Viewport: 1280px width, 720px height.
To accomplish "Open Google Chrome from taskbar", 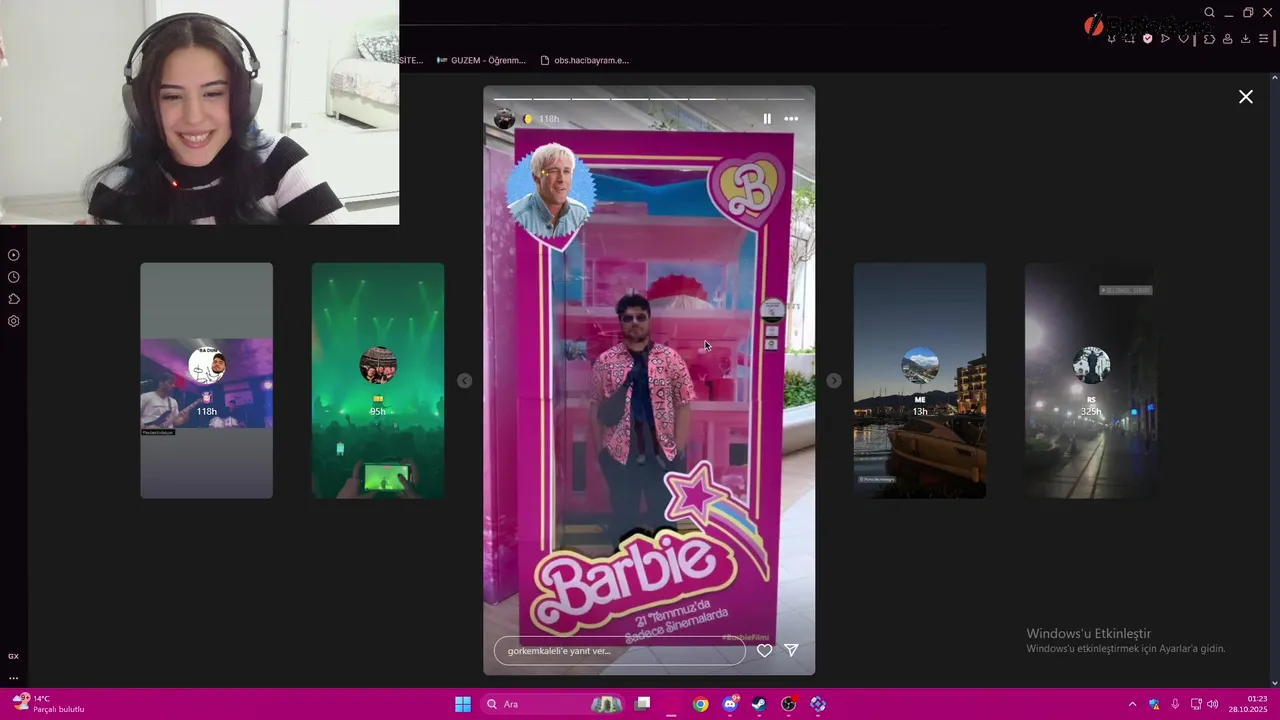I will (x=701, y=704).
